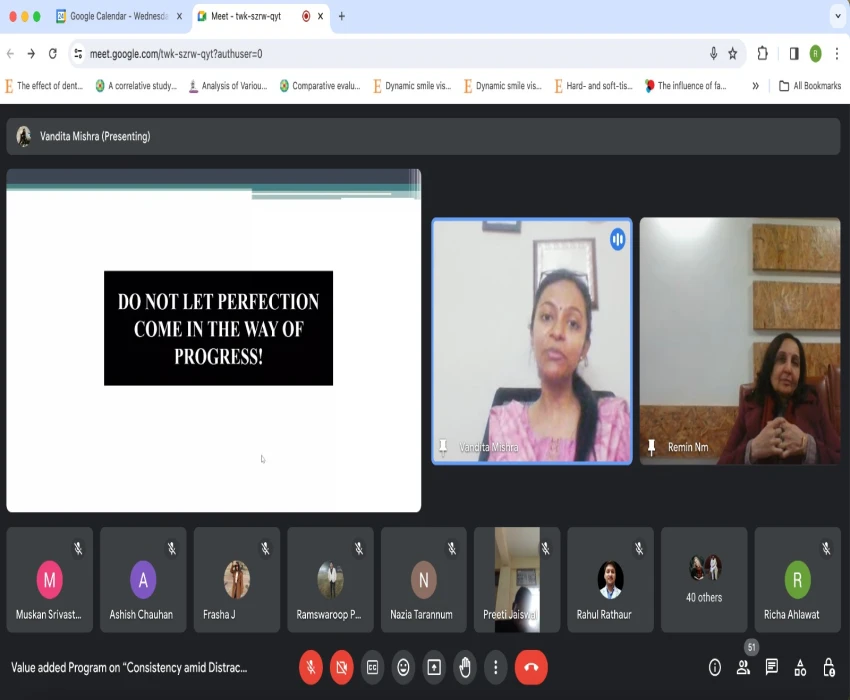Open the All Bookmarks folder
The image size is (850, 700).
click(810, 86)
